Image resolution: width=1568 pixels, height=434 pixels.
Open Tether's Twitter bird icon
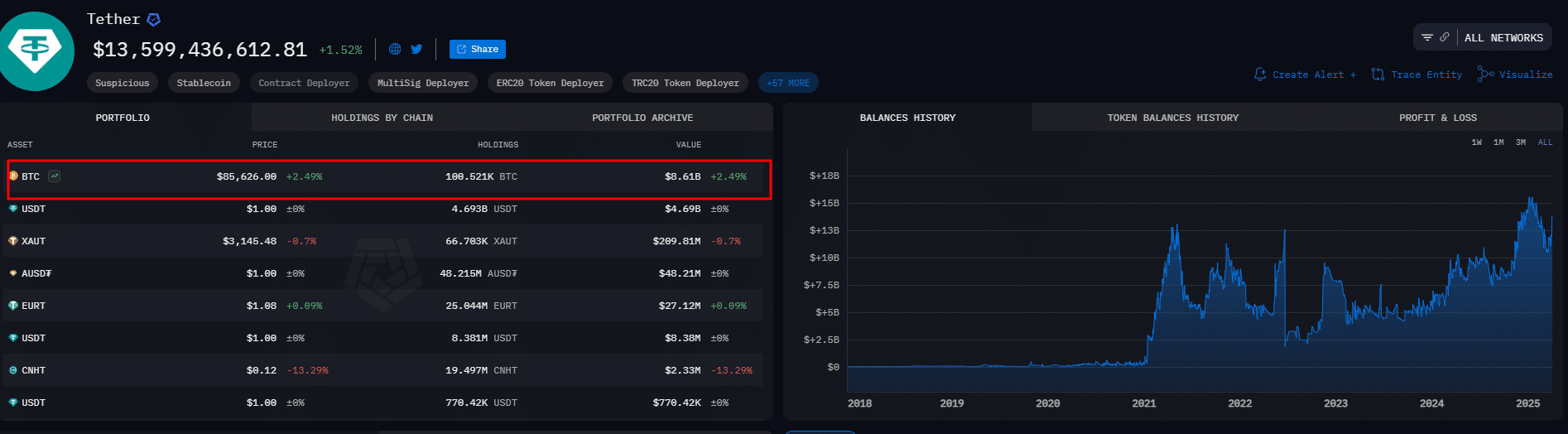tap(416, 49)
